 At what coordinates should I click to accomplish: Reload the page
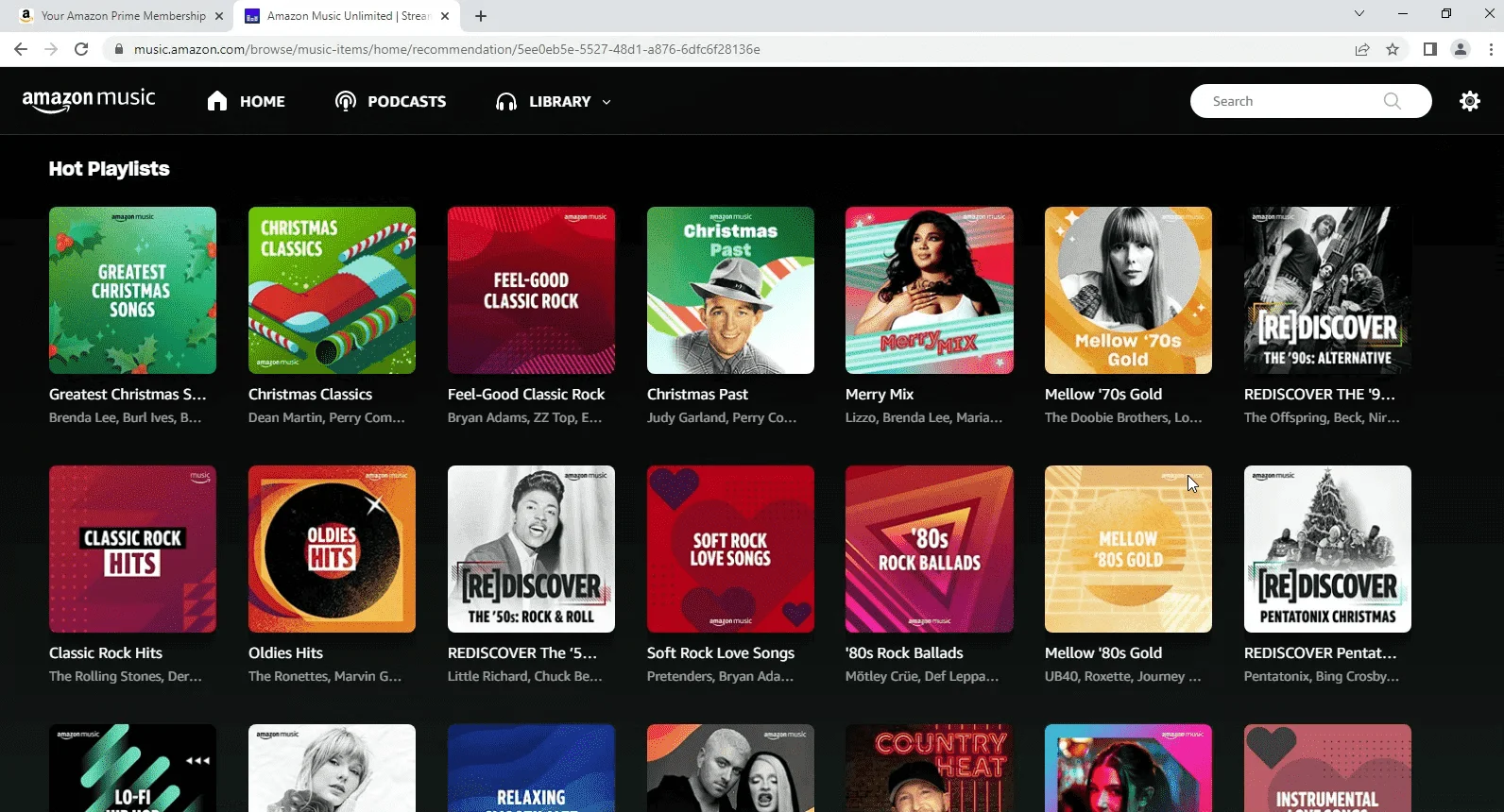(81, 49)
